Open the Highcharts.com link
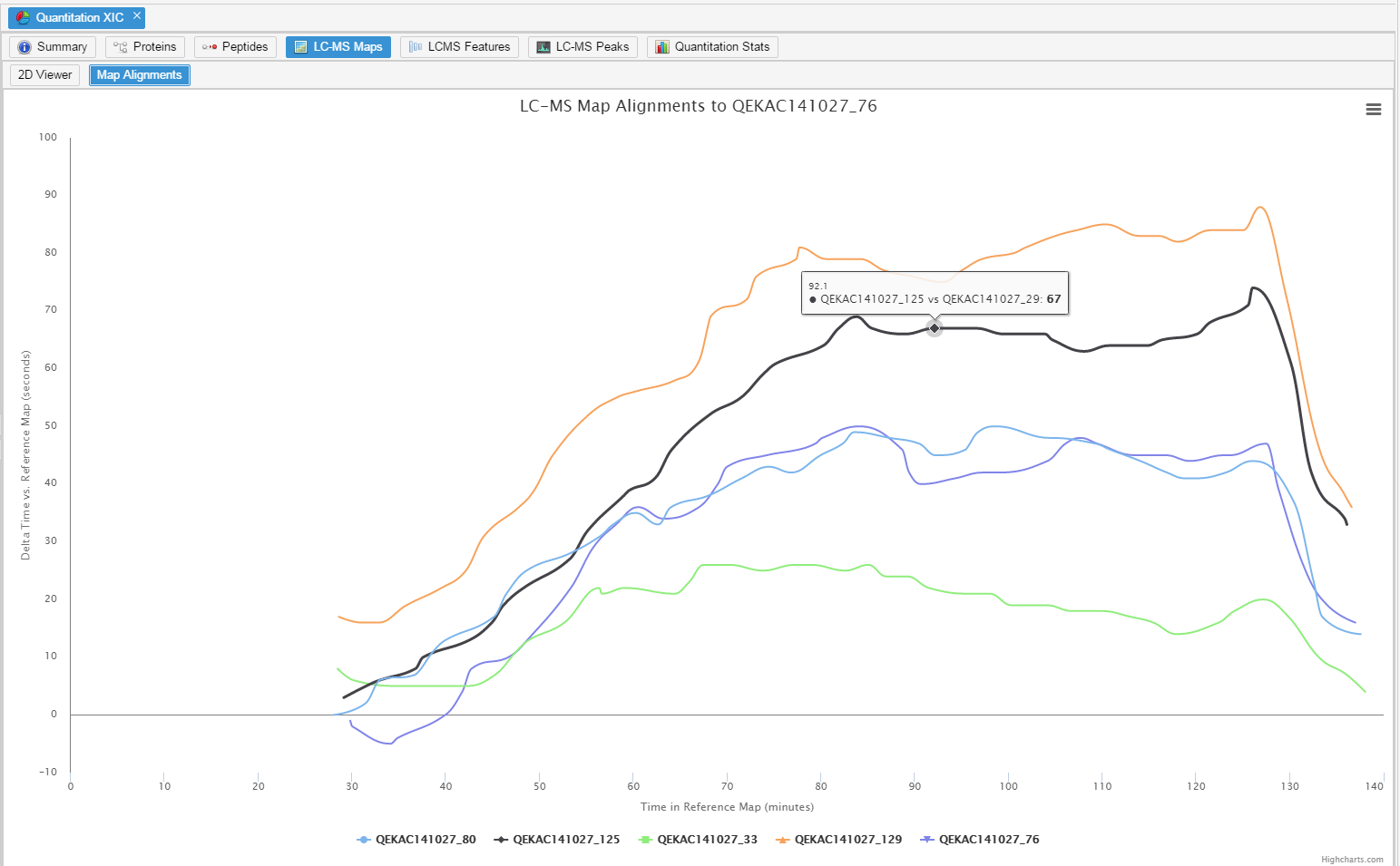1400x866 pixels. tap(1351, 860)
